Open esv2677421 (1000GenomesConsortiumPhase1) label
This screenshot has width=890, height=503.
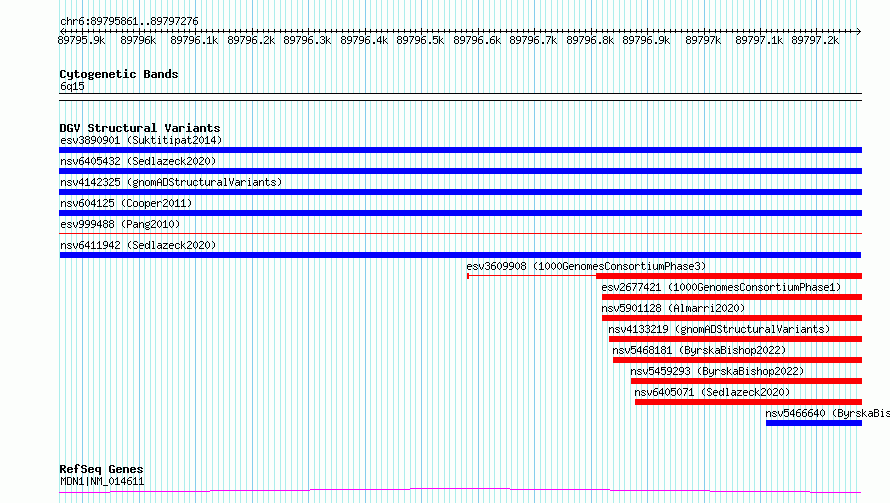coord(721,287)
